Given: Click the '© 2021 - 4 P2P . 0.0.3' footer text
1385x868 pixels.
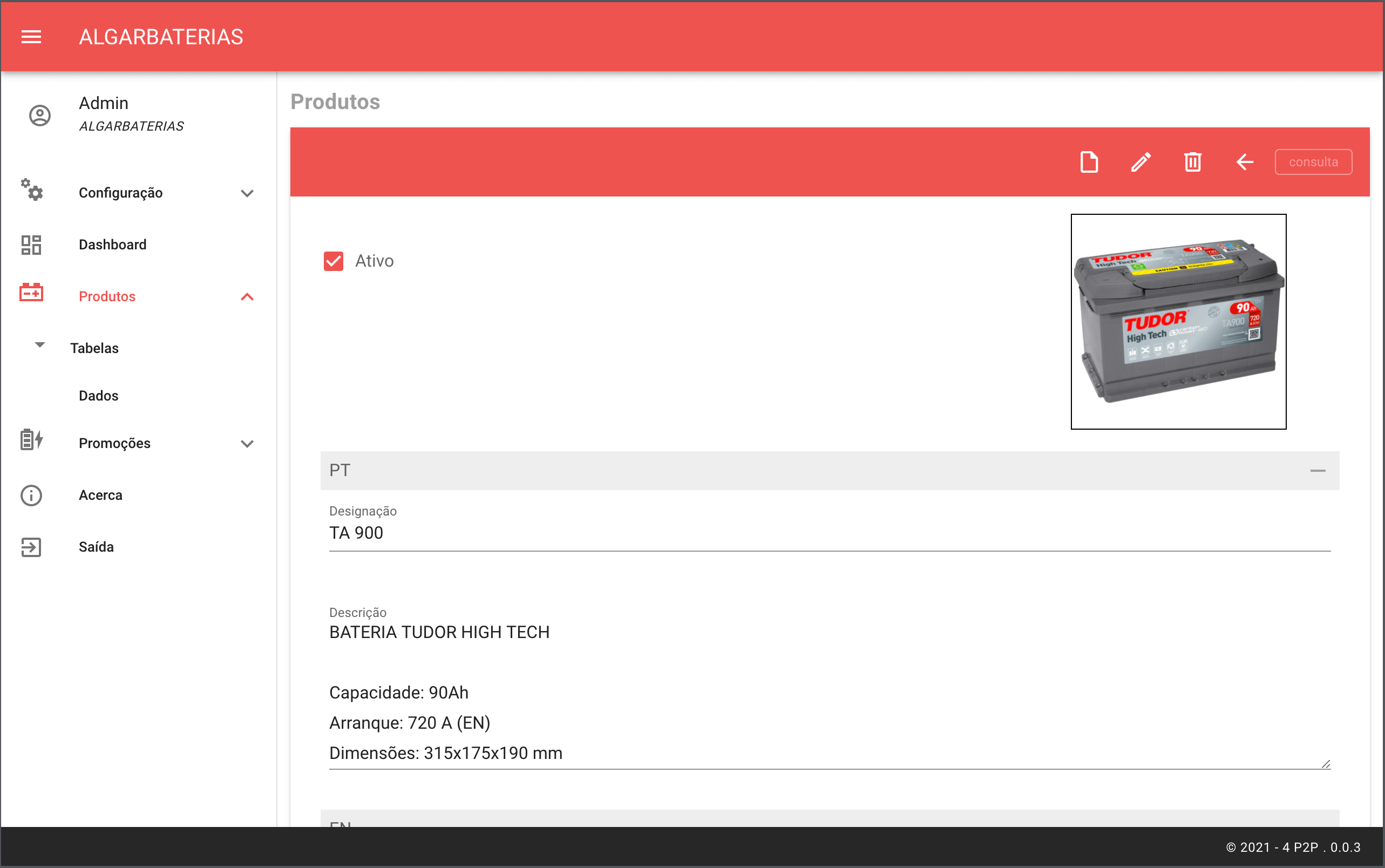Looking at the screenshot, I should click(x=1293, y=847).
